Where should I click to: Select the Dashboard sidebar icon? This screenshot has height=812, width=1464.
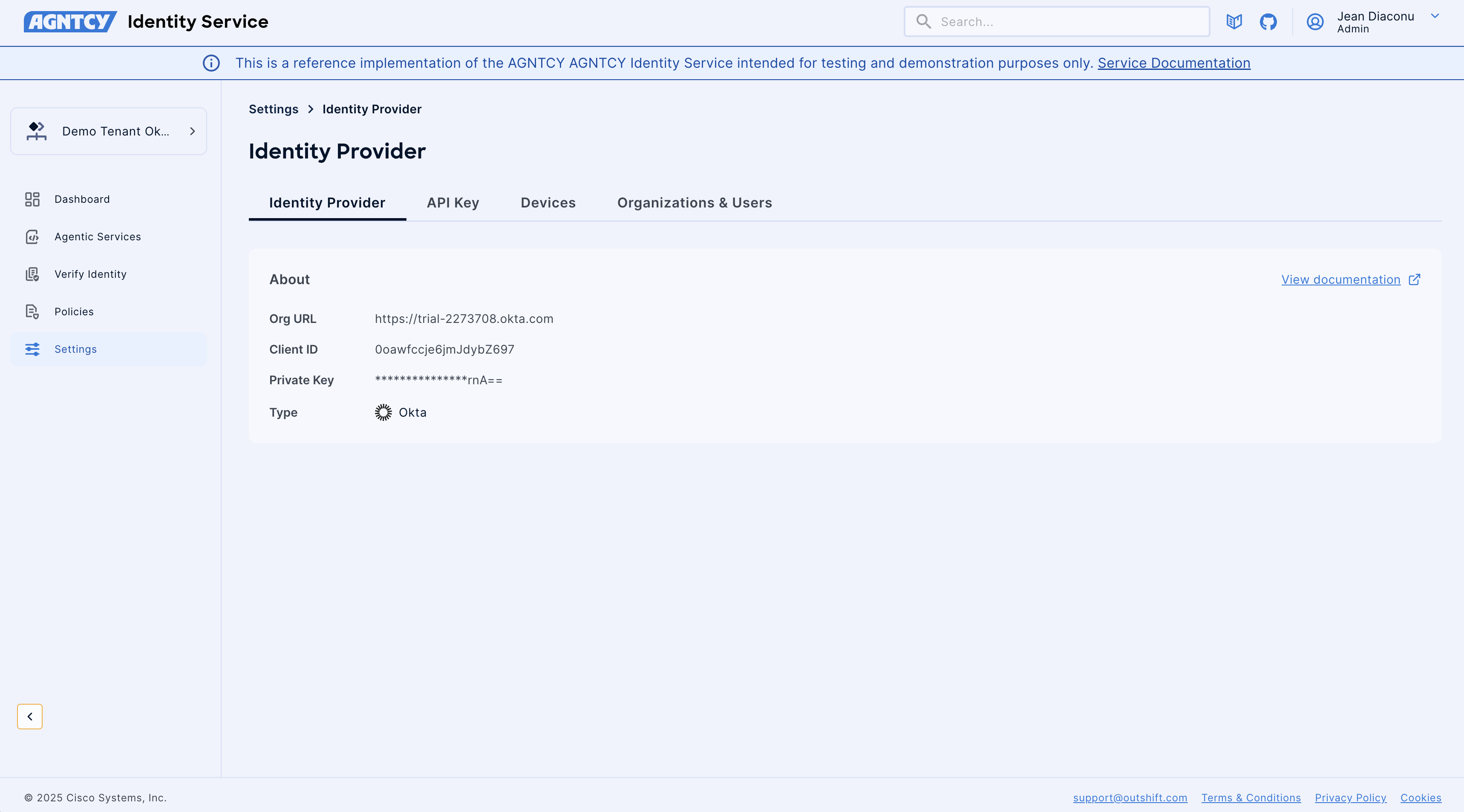[x=32, y=199]
